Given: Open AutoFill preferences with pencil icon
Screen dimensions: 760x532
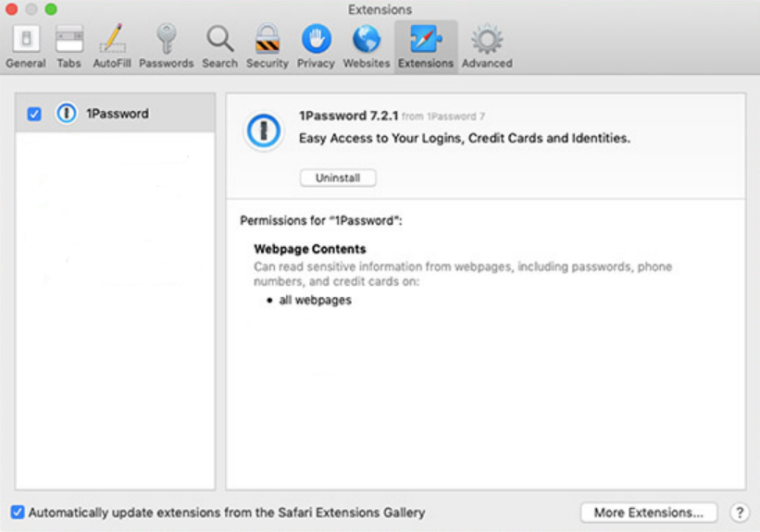Looking at the screenshot, I should [112, 47].
